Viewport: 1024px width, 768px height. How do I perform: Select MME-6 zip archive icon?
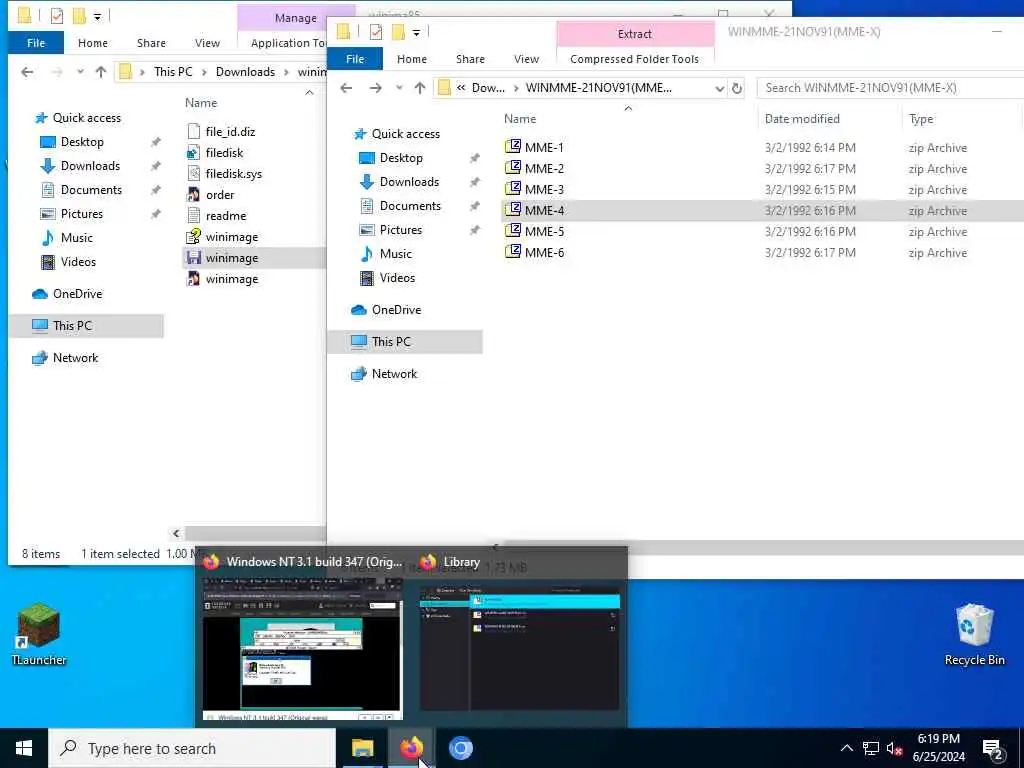pos(513,251)
